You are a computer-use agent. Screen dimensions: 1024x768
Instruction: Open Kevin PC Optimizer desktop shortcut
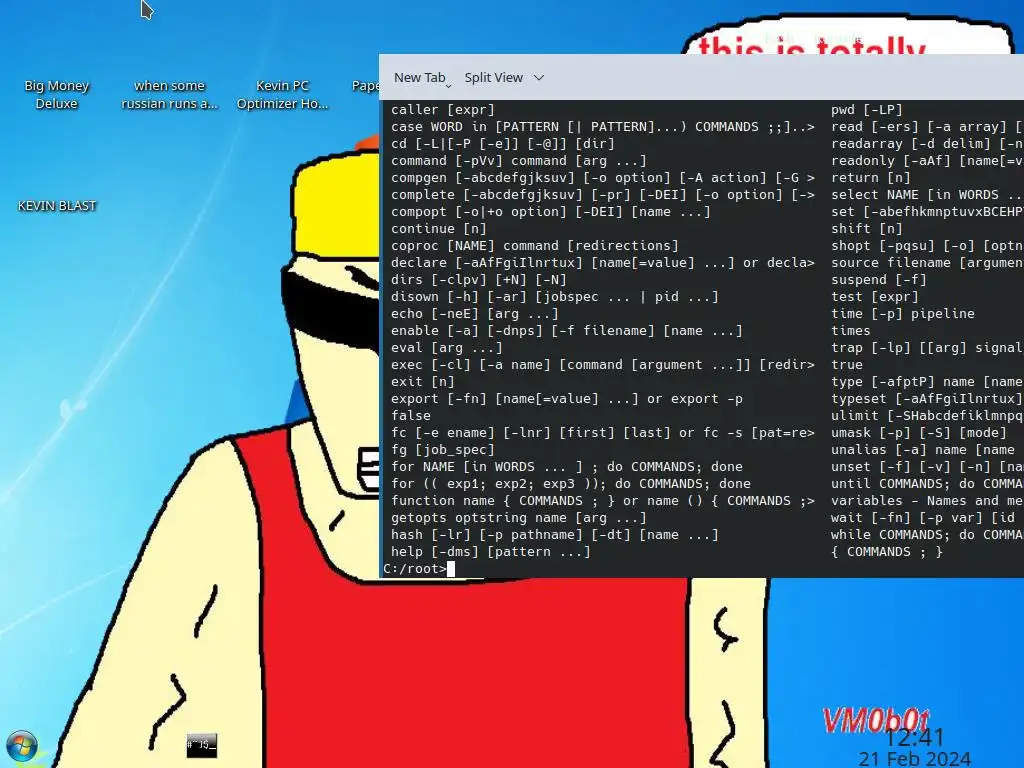pos(282,94)
